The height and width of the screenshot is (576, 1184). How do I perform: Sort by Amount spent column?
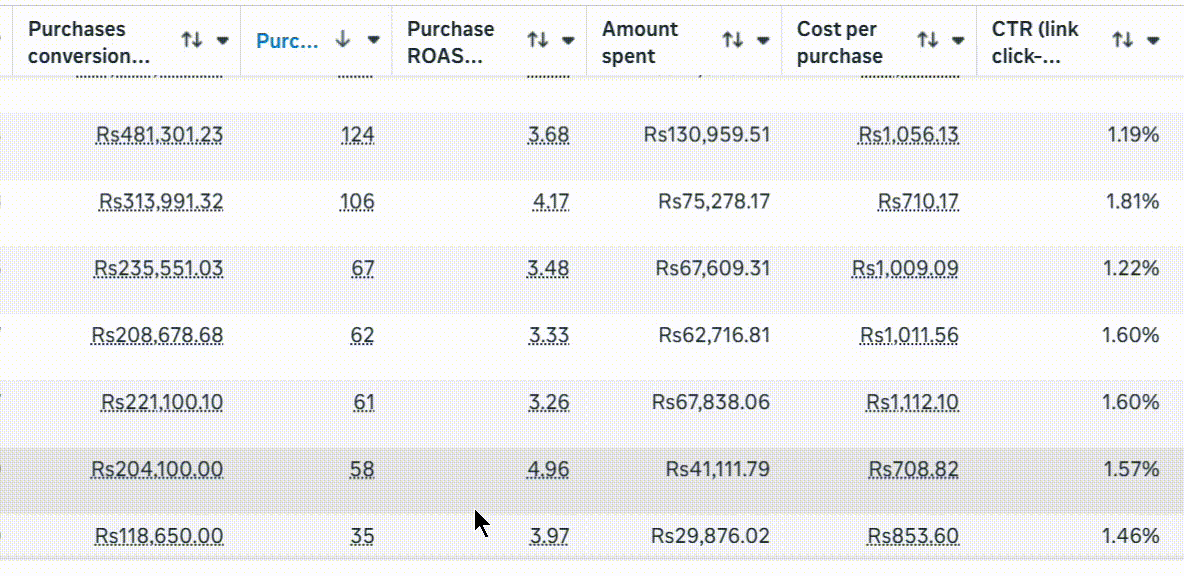732,41
